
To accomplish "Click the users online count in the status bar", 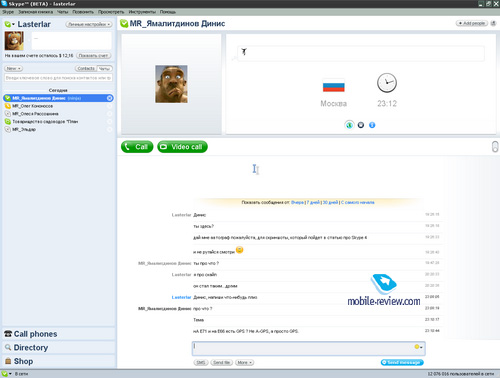I will click(x=461, y=374).
